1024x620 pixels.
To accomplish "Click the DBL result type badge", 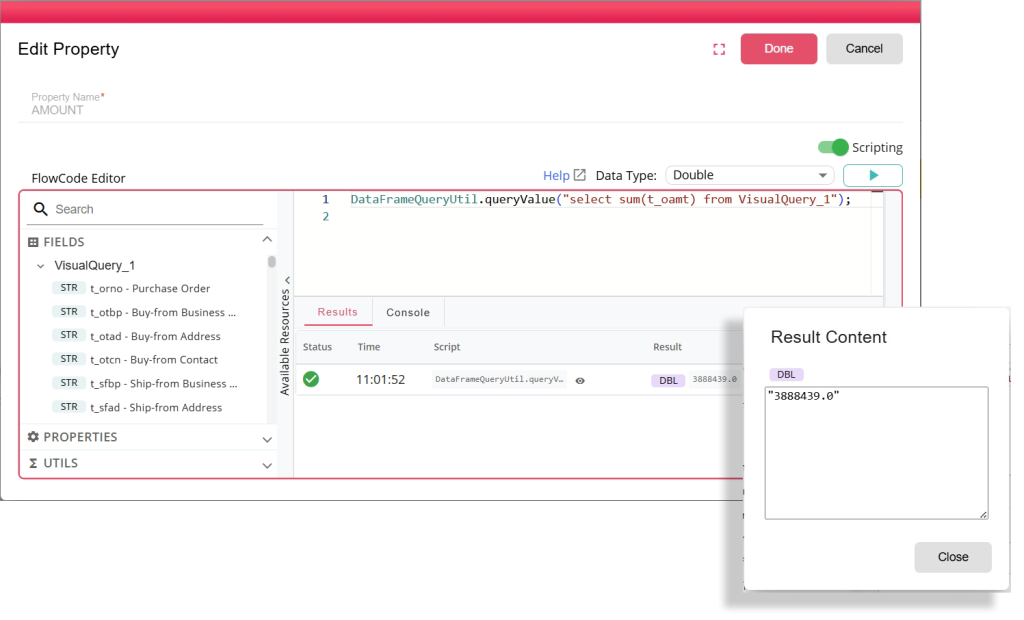I will tap(668, 380).
